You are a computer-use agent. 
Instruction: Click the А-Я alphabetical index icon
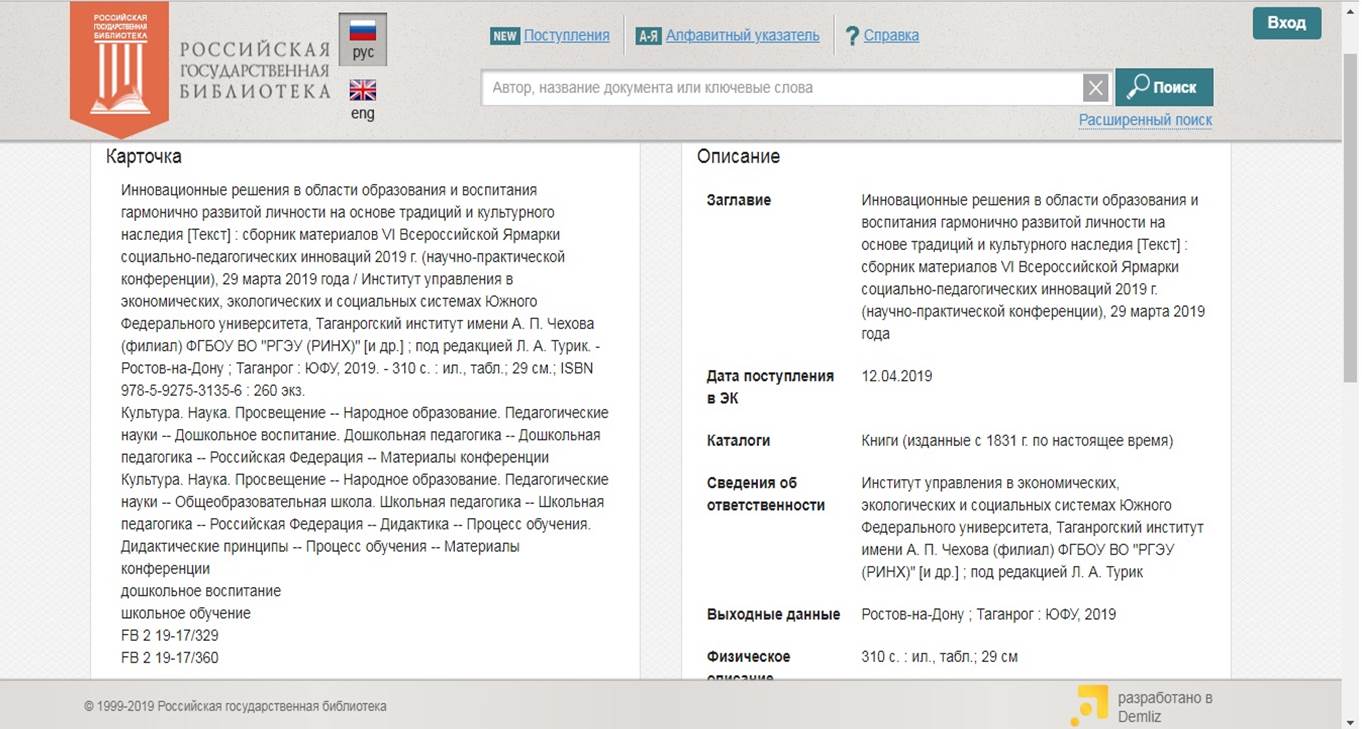(x=648, y=36)
